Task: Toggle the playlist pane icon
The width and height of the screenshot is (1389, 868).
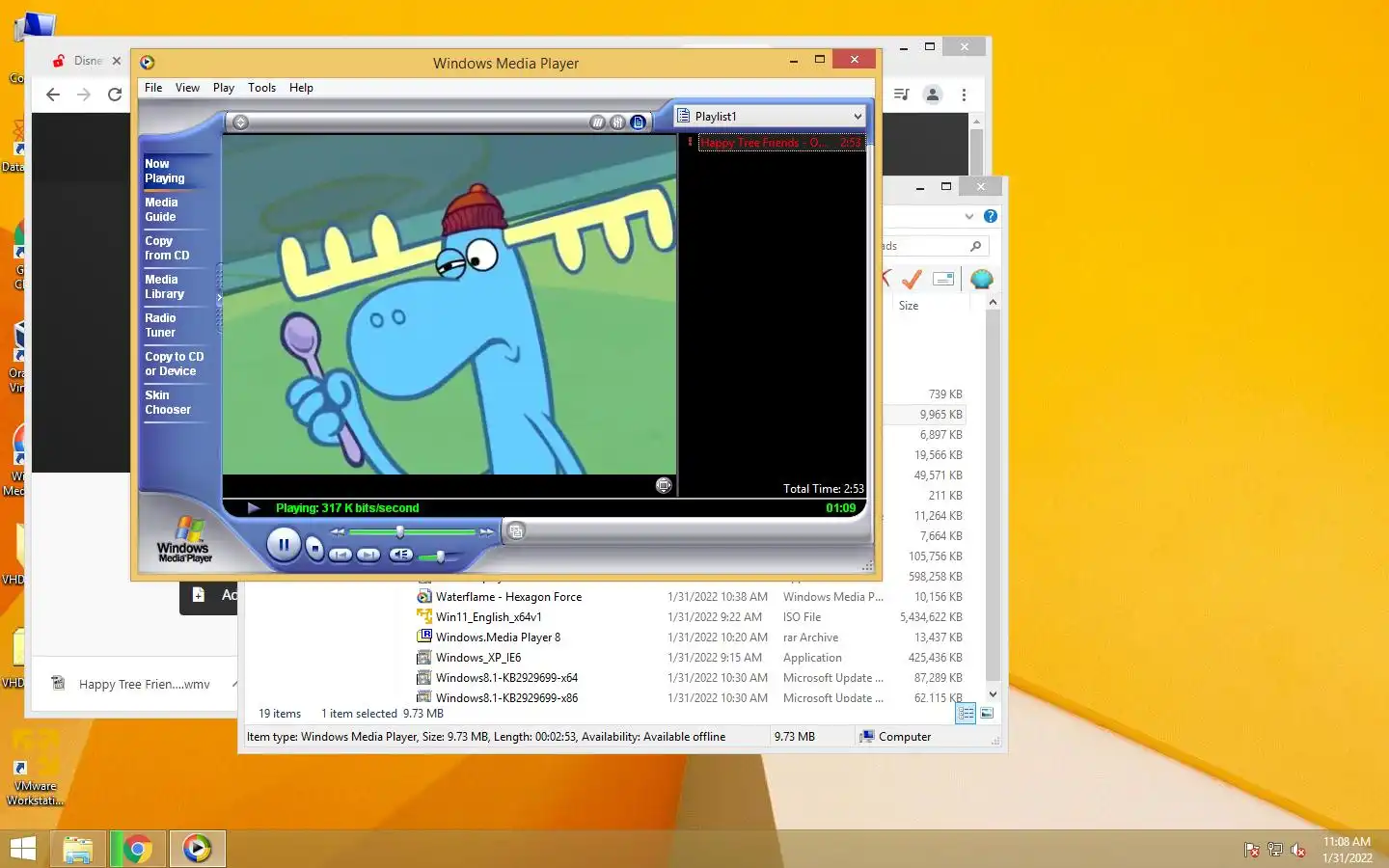Action: pos(638,122)
